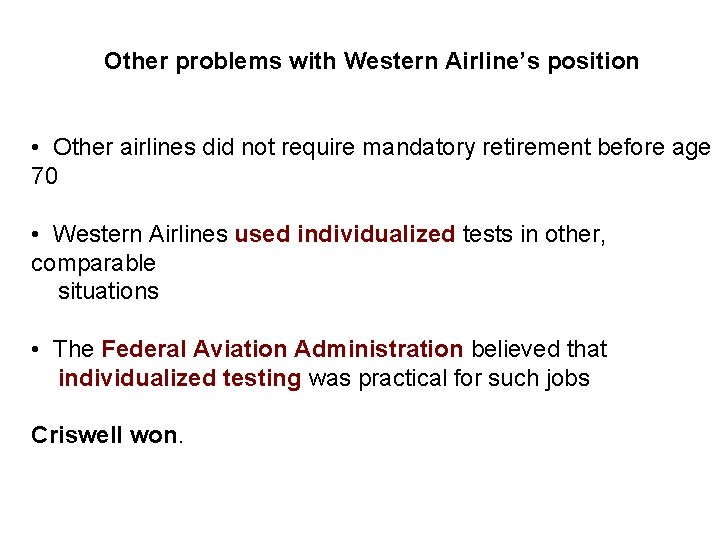Image resolution: width=720 pixels, height=540 pixels.
Task: Click the number 70
Action: click(x=44, y=177)
